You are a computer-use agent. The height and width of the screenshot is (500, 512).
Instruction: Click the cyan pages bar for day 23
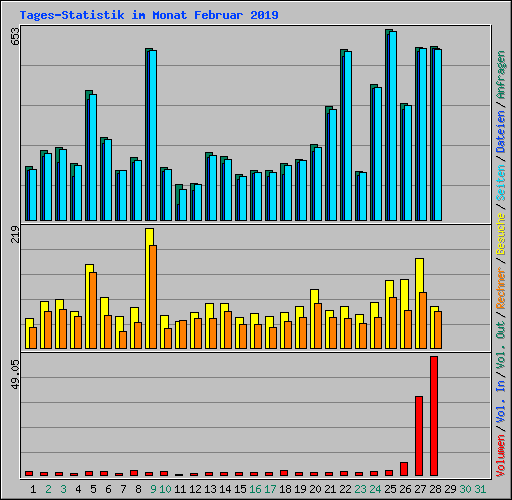click(363, 196)
